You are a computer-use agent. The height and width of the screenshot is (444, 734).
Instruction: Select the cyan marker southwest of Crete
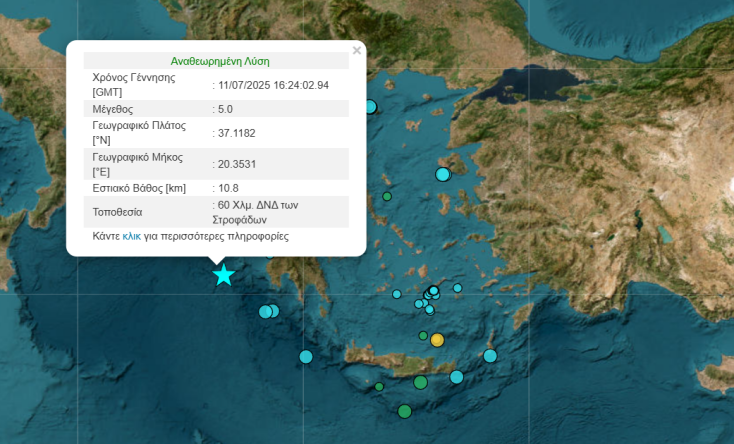click(x=306, y=357)
